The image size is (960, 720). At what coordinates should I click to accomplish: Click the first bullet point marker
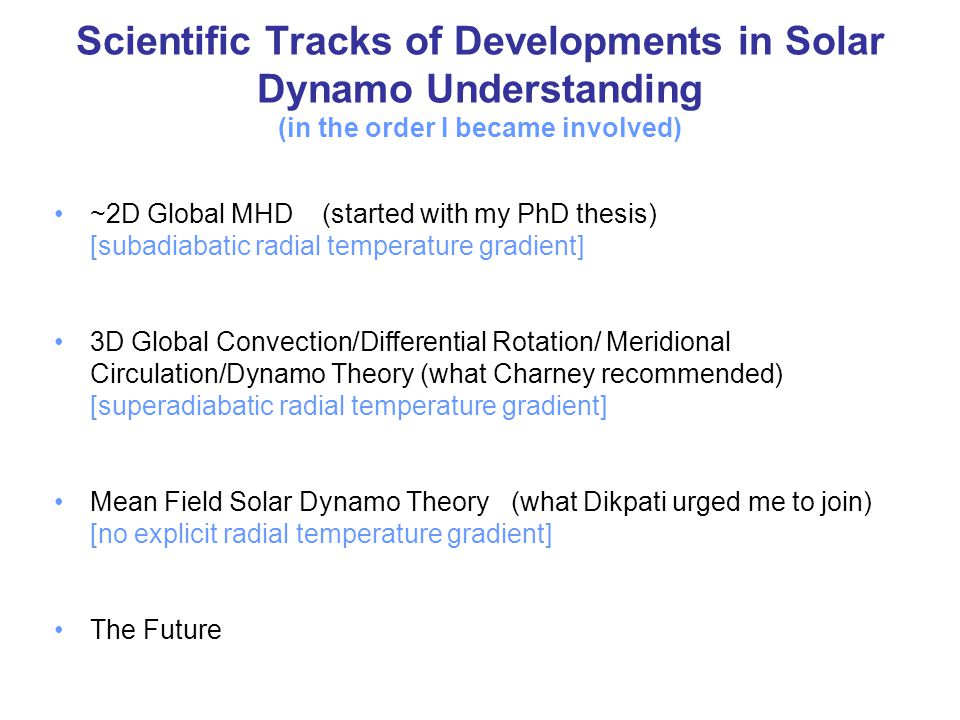tap(59, 214)
